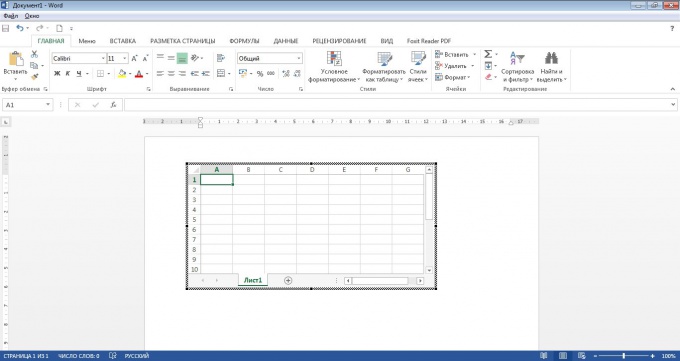
Task: Expand the Name Box A1 dropdown
Action: (48, 105)
